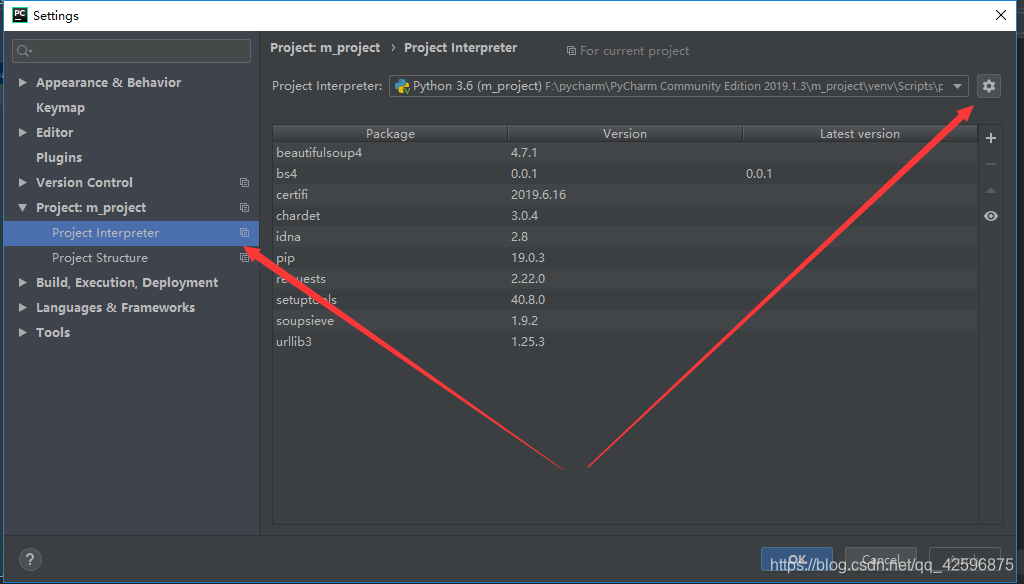This screenshot has height=584, width=1024.
Task: Expand the Version Control section
Action: tap(22, 182)
